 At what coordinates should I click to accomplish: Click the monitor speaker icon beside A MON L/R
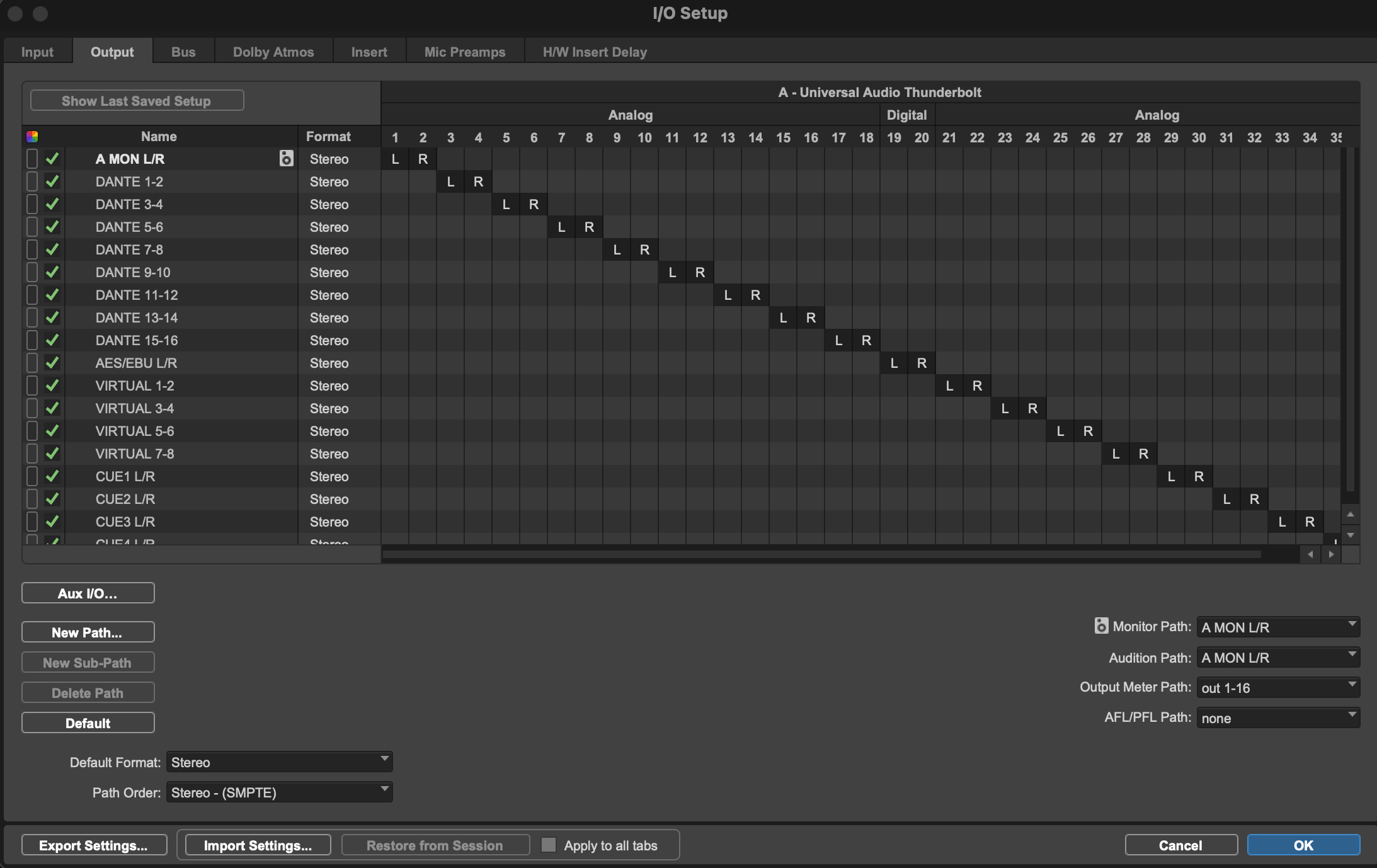pos(286,159)
